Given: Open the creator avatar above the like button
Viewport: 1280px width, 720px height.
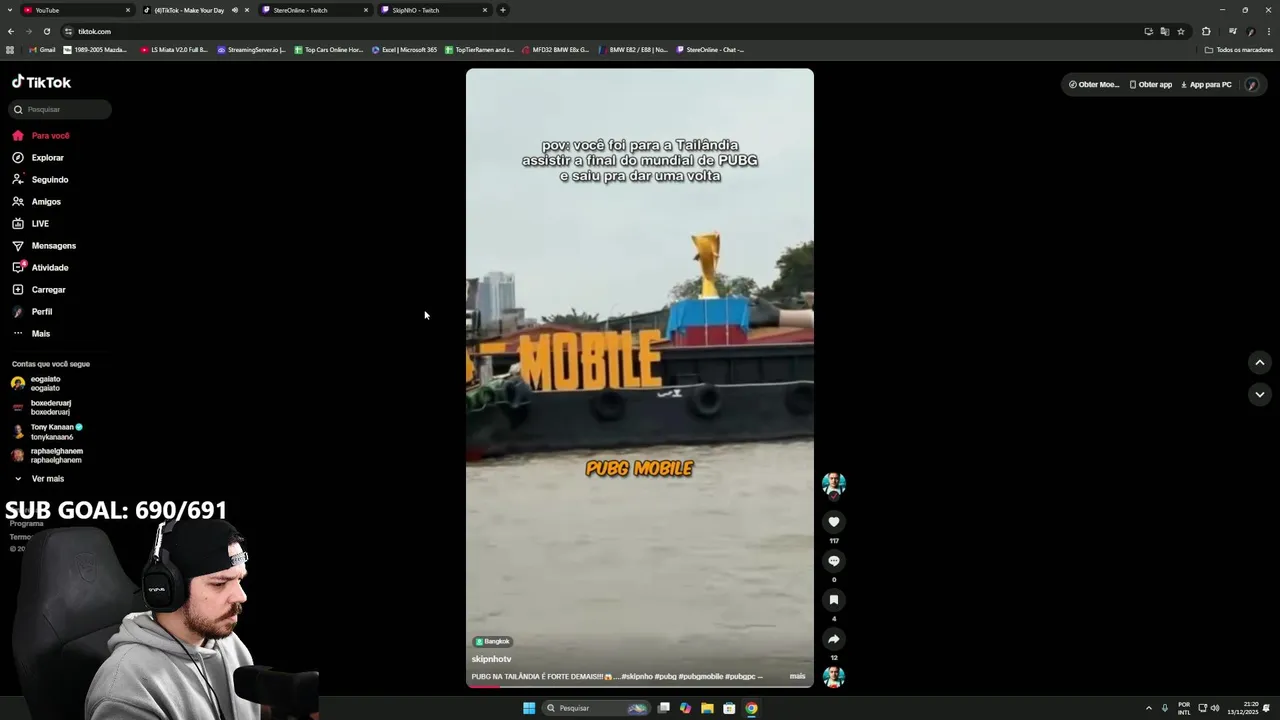Looking at the screenshot, I should click(x=834, y=485).
